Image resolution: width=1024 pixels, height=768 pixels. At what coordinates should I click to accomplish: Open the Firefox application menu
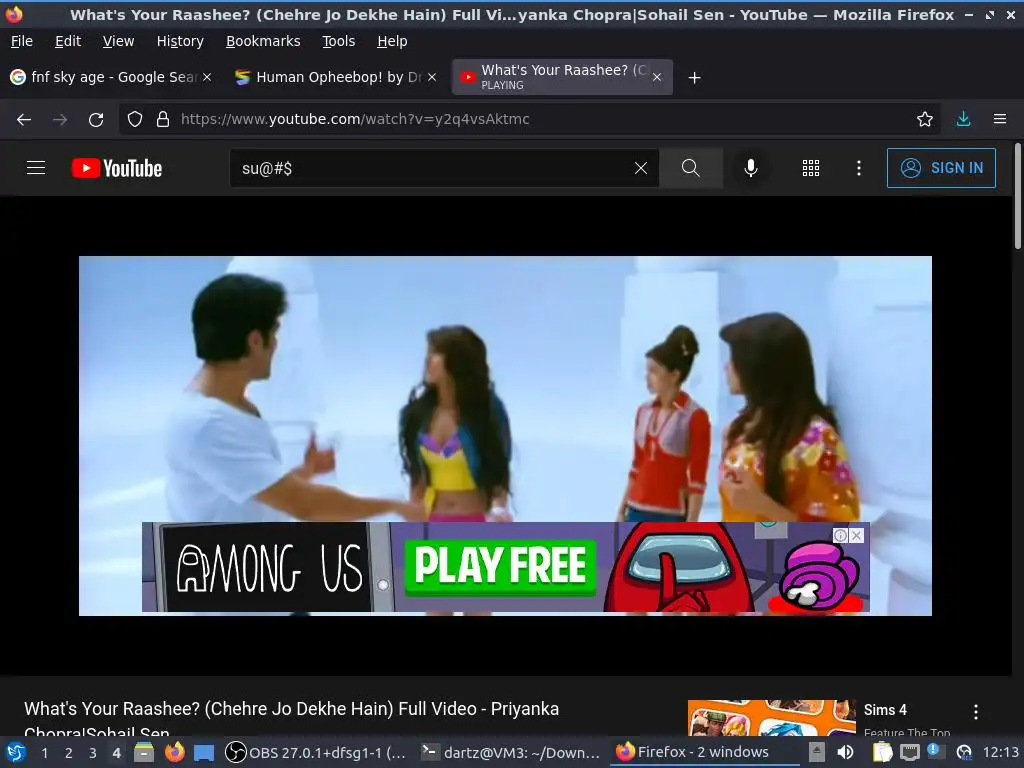pos(1000,119)
